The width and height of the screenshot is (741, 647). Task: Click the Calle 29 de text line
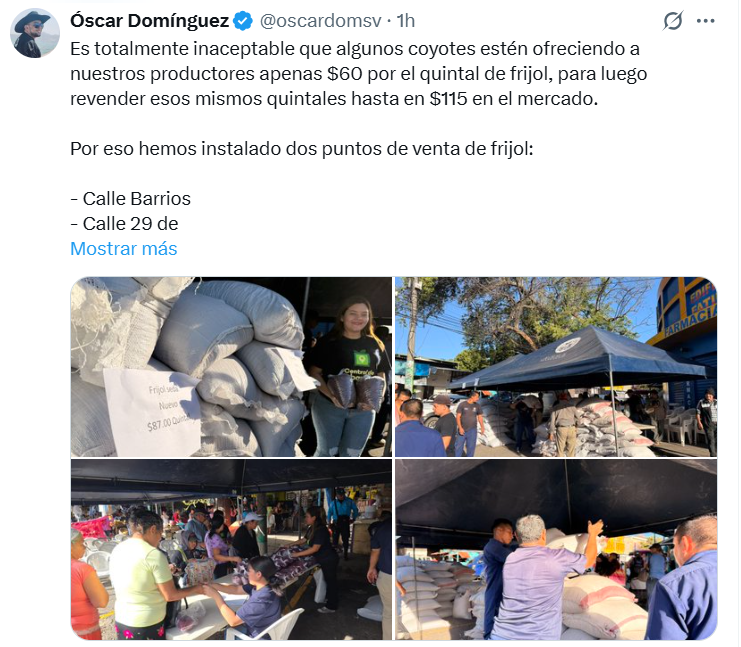124,224
